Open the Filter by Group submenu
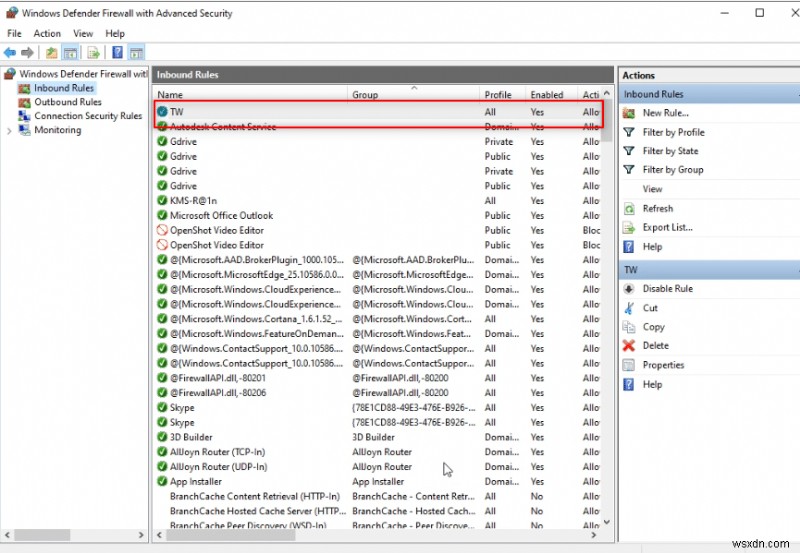The height and width of the screenshot is (553, 800). click(672, 170)
